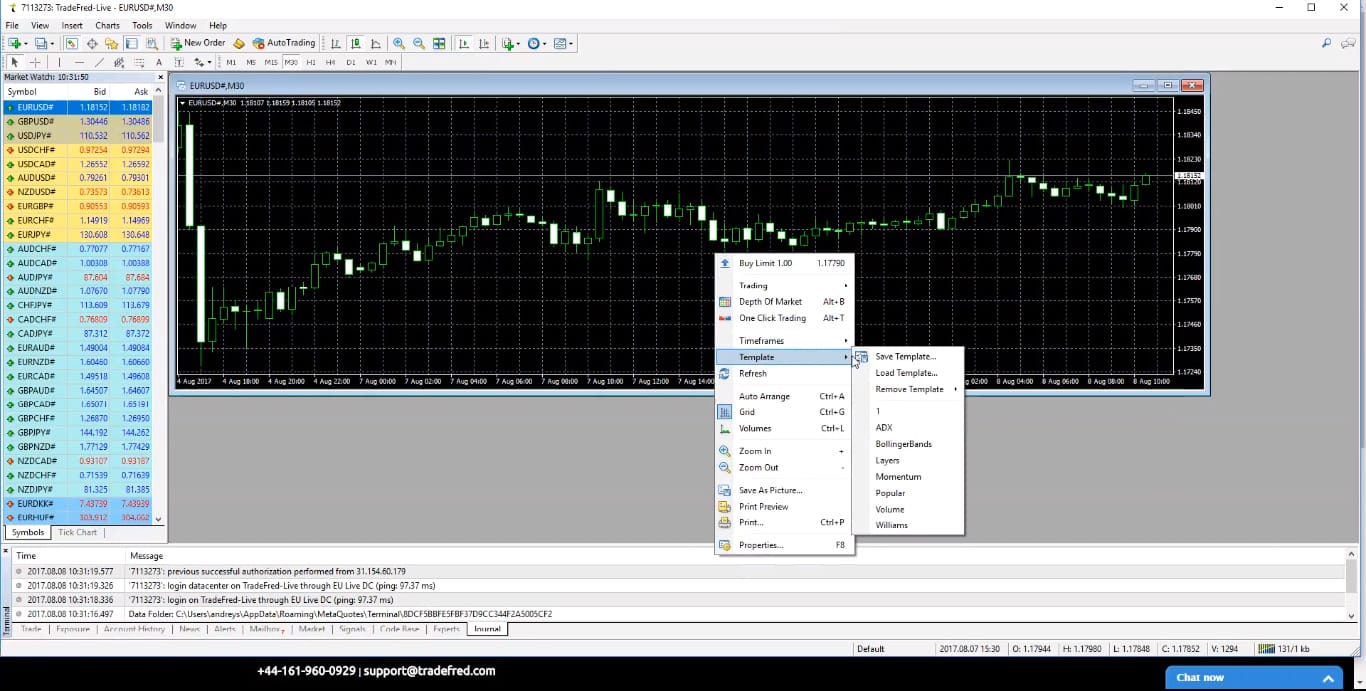Toggle Auto Arrange in the context menu
The image size is (1366, 691).
pyautogui.click(x=783, y=396)
